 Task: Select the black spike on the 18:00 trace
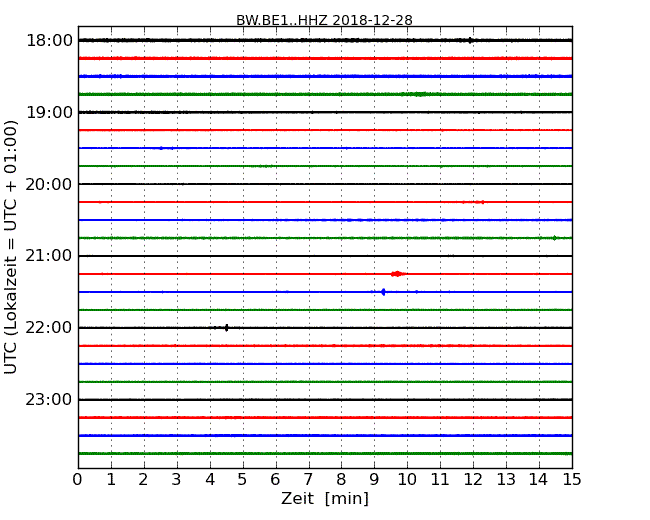point(470,40)
